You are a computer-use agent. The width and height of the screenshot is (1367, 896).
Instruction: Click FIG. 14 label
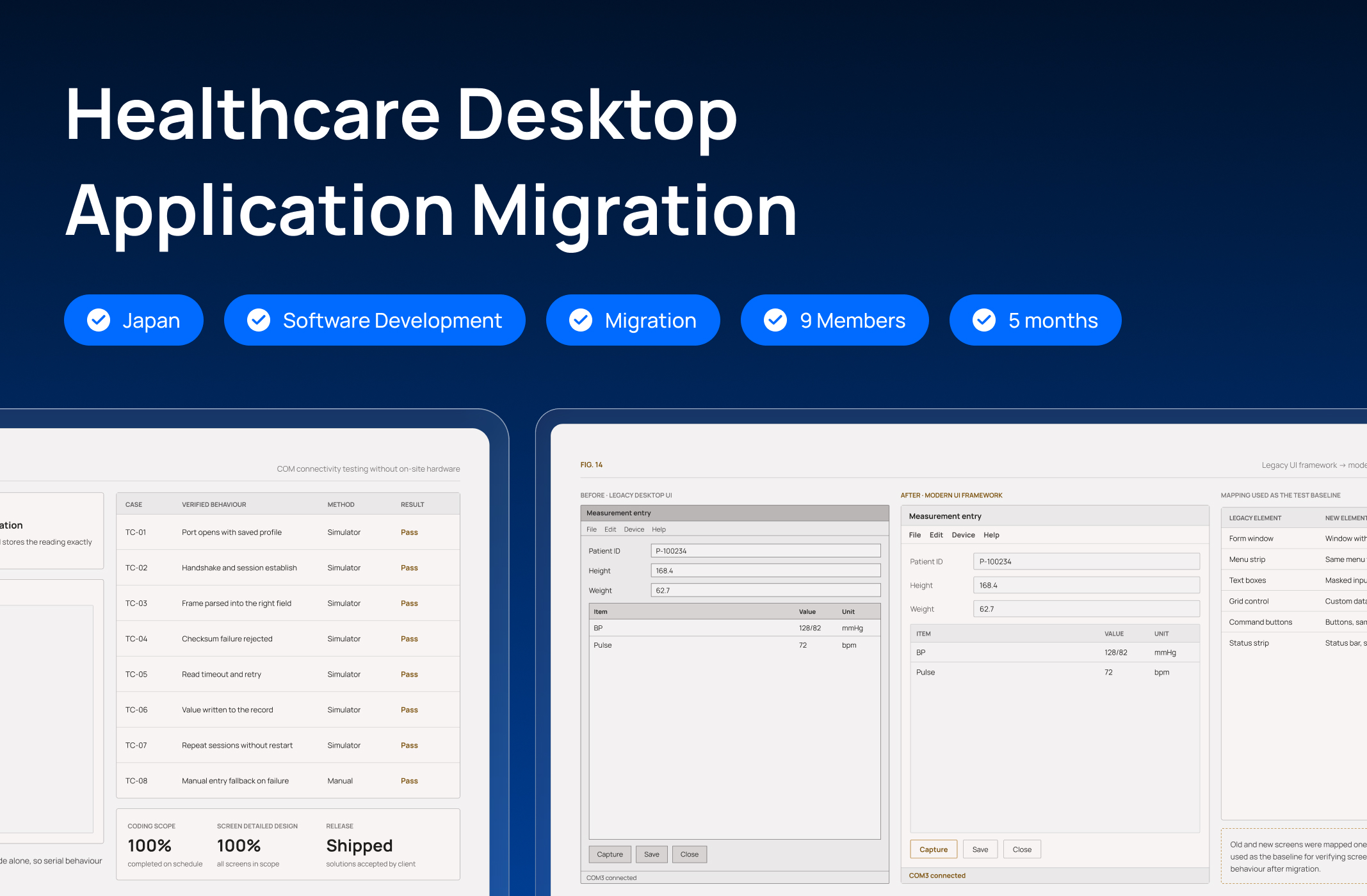(592, 465)
